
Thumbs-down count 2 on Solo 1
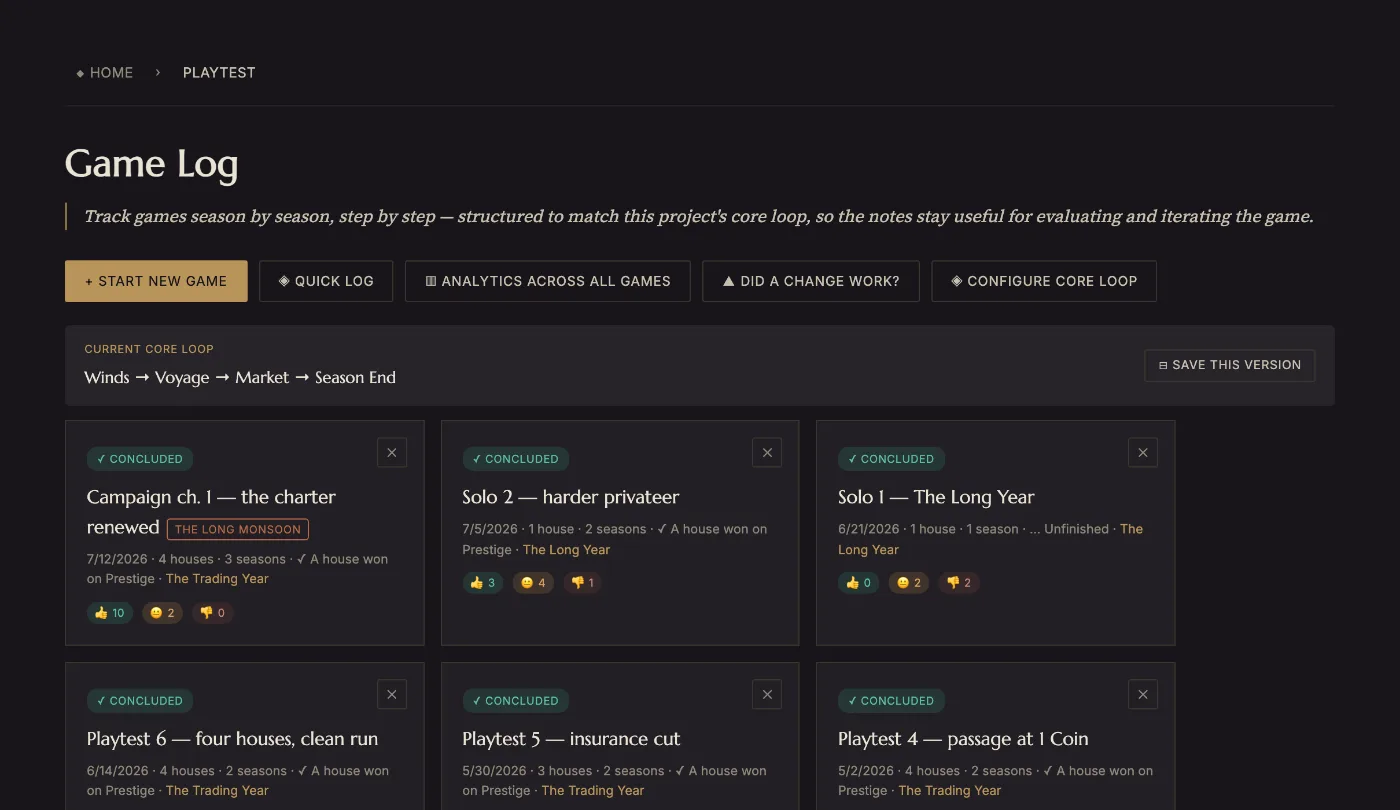(959, 583)
